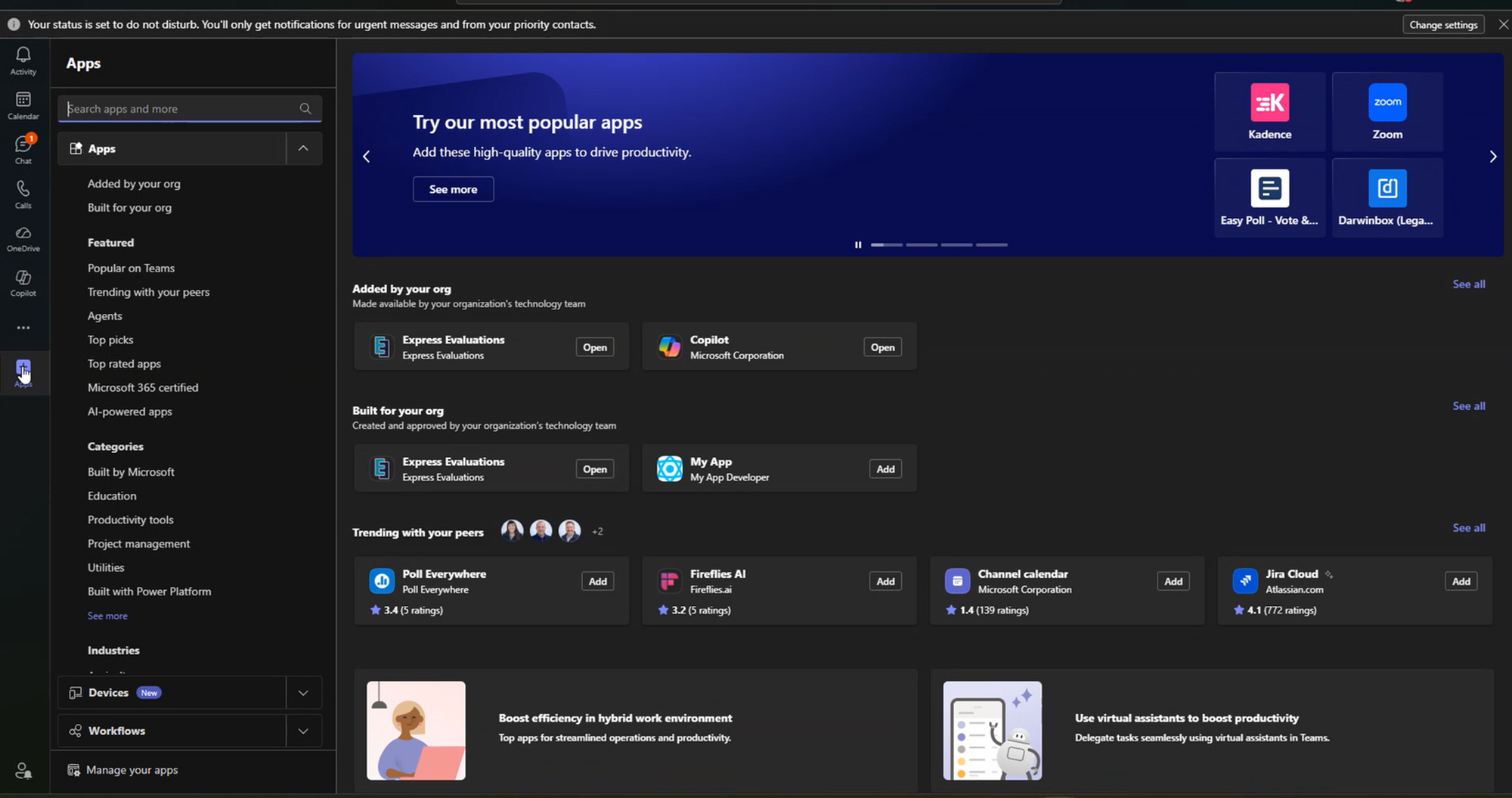Select the Apps icon in left rail
Image resolution: width=1512 pixels, height=798 pixels.
[23, 372]
